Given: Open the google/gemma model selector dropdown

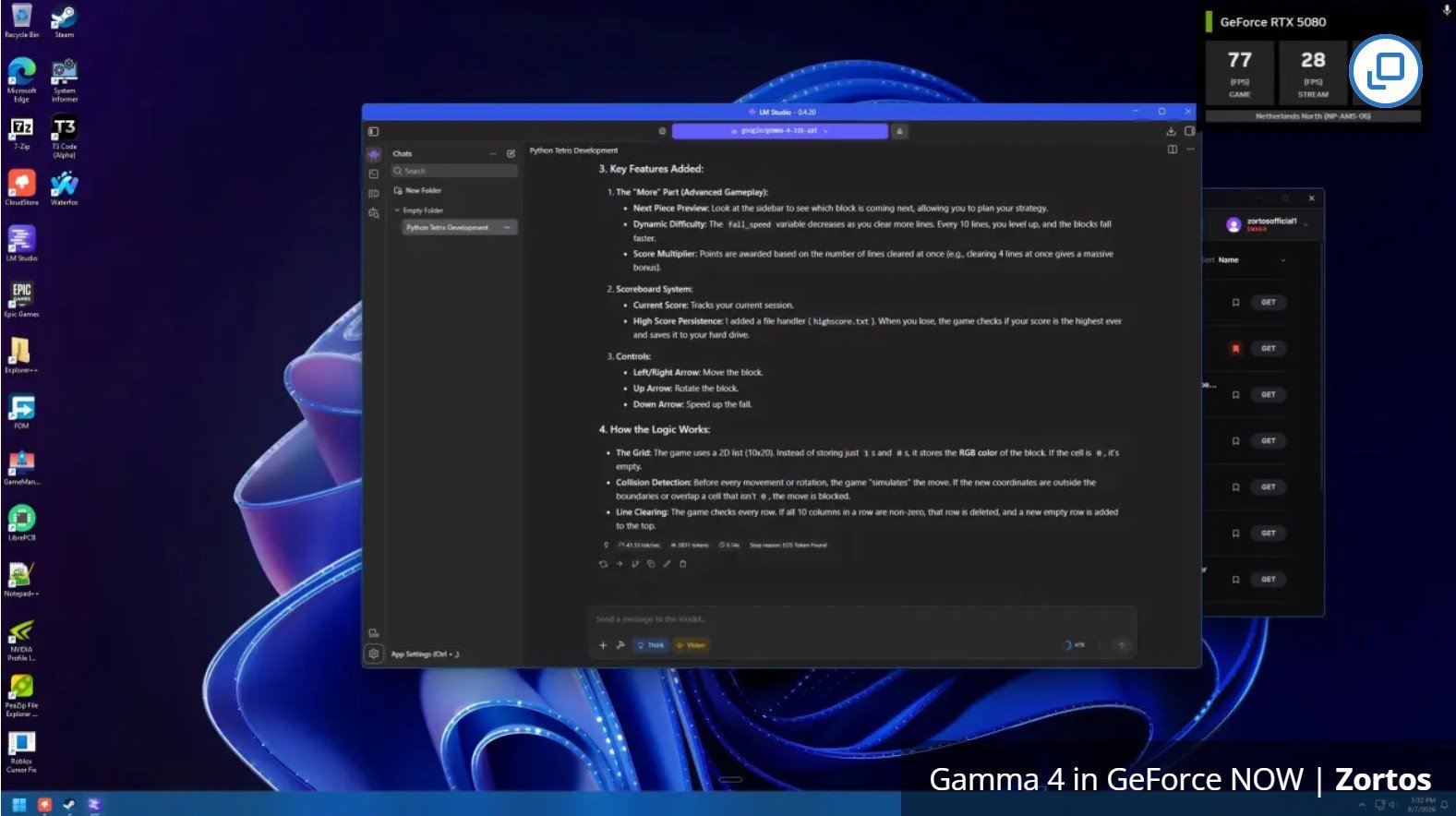Looking at the screenshot, I should [x=780, y=131].
